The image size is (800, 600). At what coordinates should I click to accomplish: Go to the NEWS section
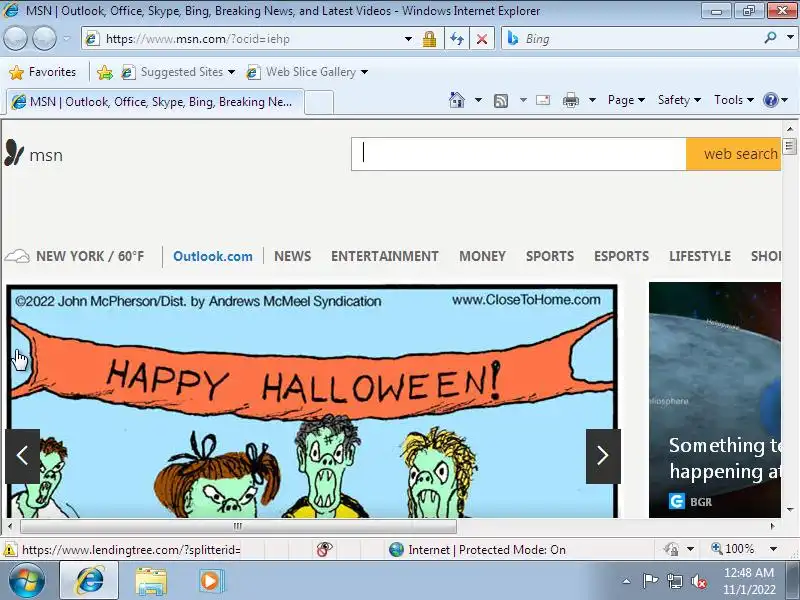(x=292, y=256)
